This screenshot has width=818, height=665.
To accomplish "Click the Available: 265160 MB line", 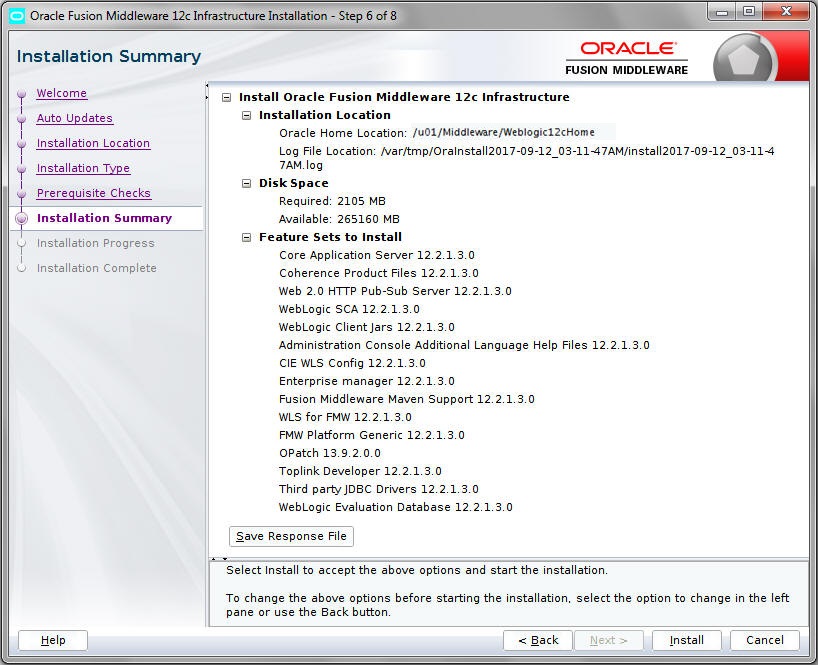I will click(339, 220).
